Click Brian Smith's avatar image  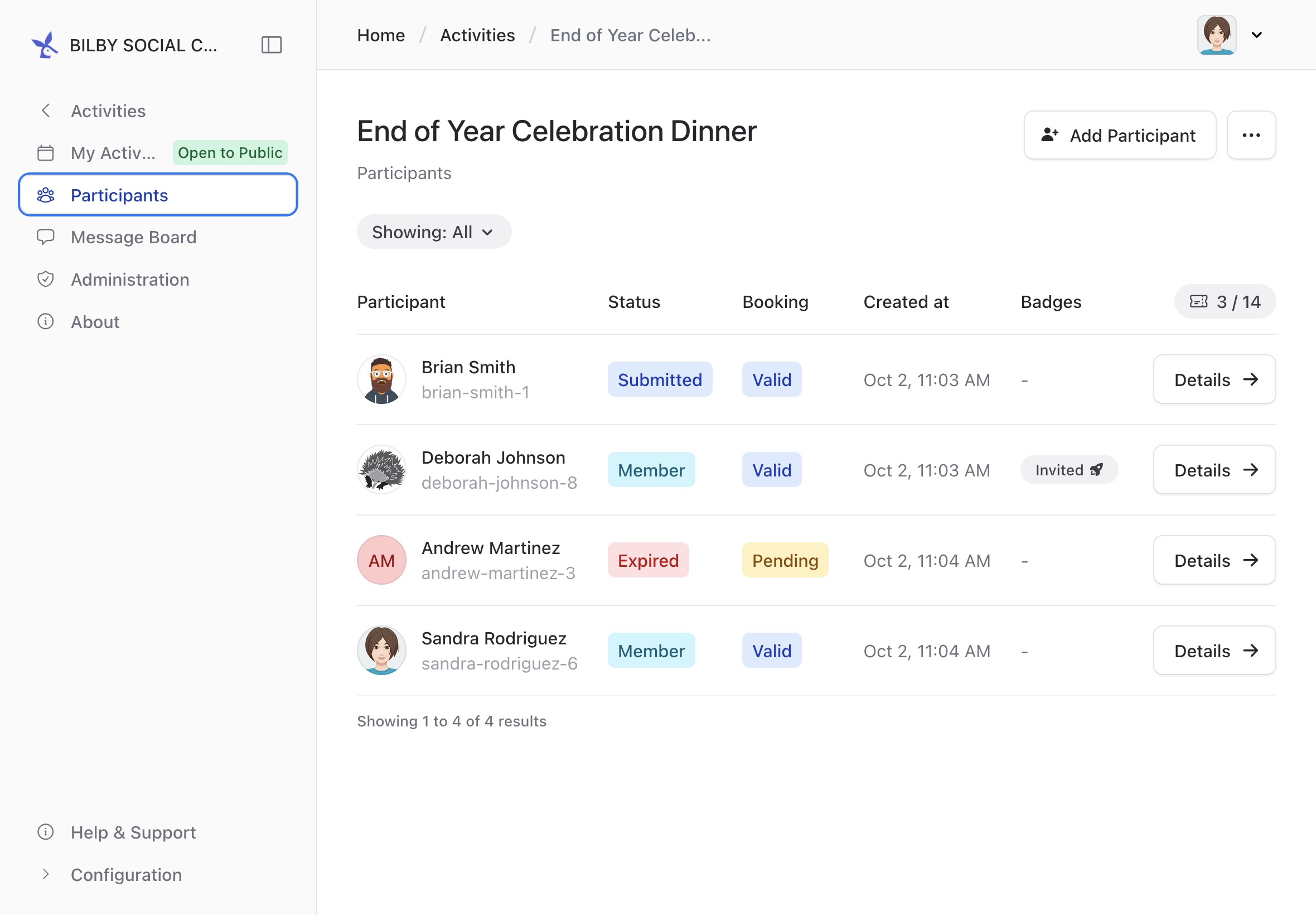pyautogui.click(x=381, y=379)
